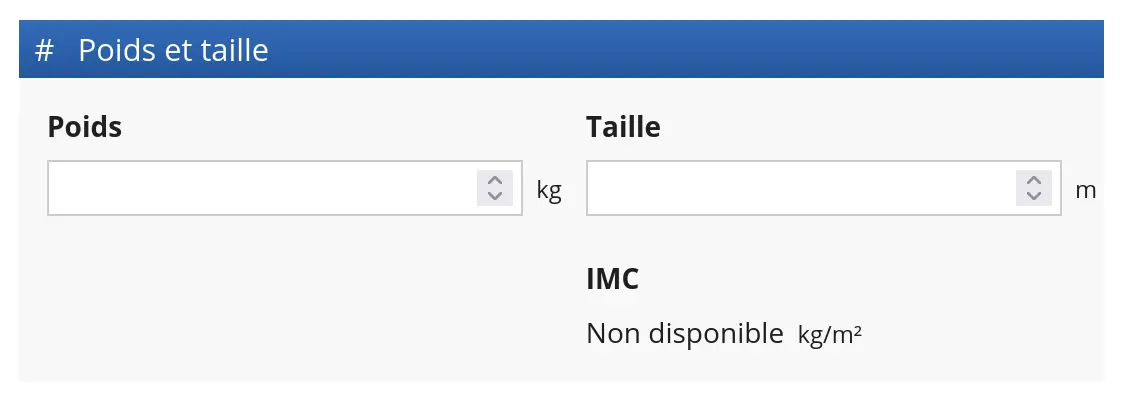Viewport: 1123px width, 399px height.
Task: Click the Taille field label
Action: pos(623,127)
